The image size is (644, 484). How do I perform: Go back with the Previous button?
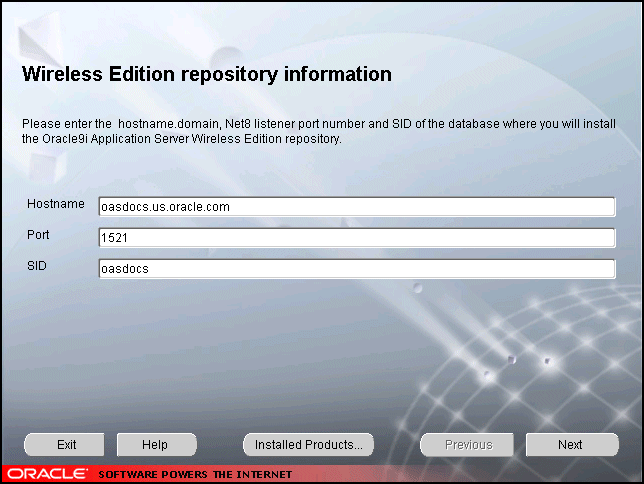pyautogui.click(x=467, y=445)
